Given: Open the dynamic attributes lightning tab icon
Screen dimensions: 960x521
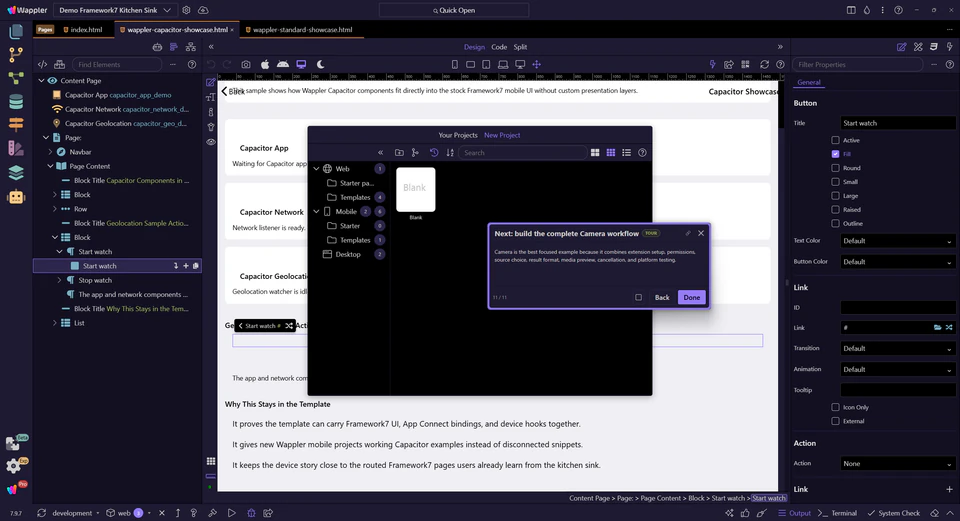Looking at the screenshot, I should (950, 47).
